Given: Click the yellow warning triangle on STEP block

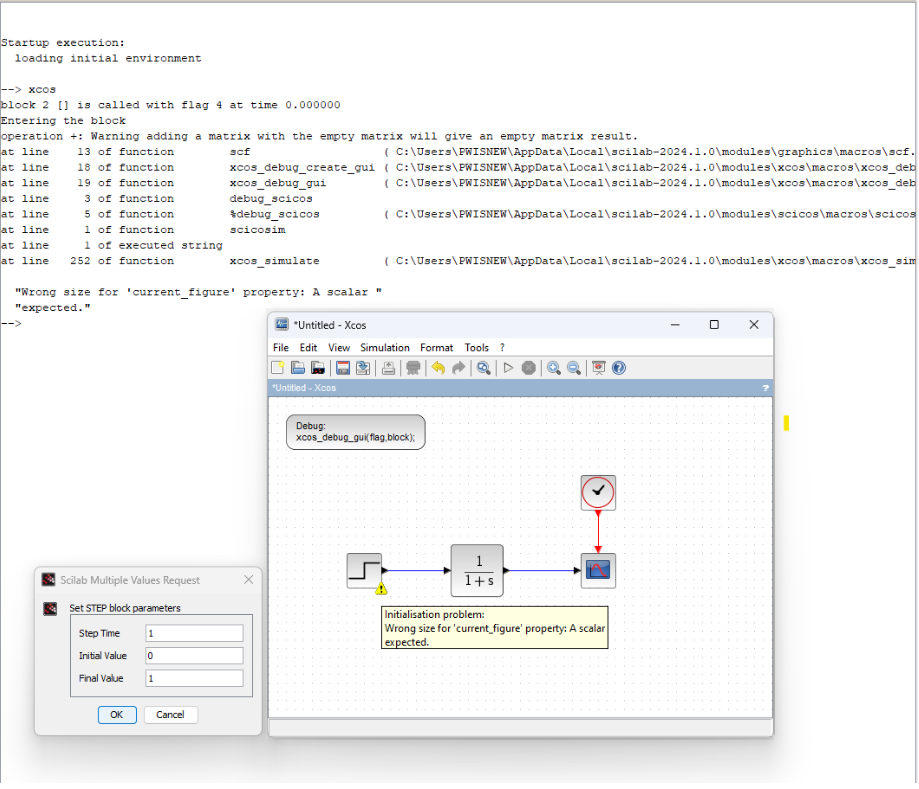Looking at the screenshot, I should point(381,589).
